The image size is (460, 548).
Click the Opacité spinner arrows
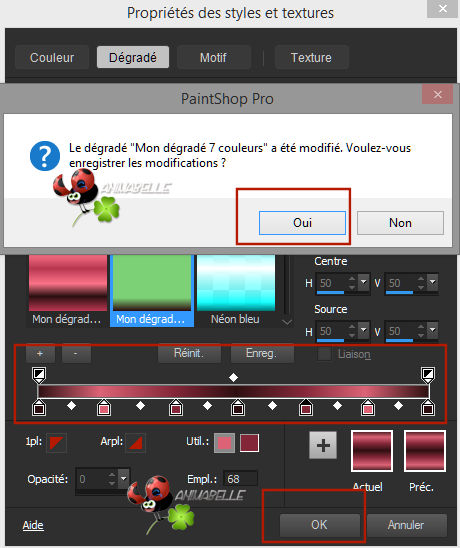pyautogui.click(x=112, y=478)
